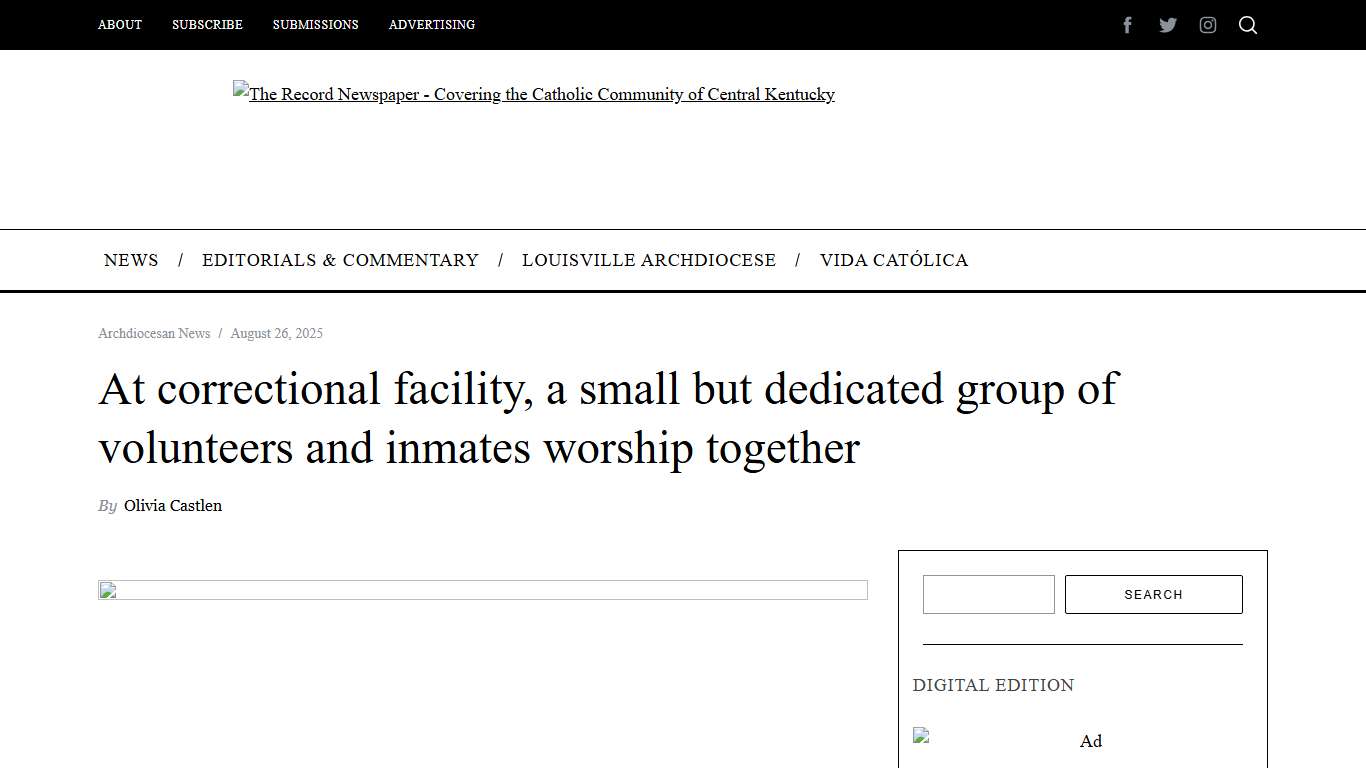Screen dimensions: 1366x768
Task: Open the SUBMISSIONS page
Action: click(315, 25)
